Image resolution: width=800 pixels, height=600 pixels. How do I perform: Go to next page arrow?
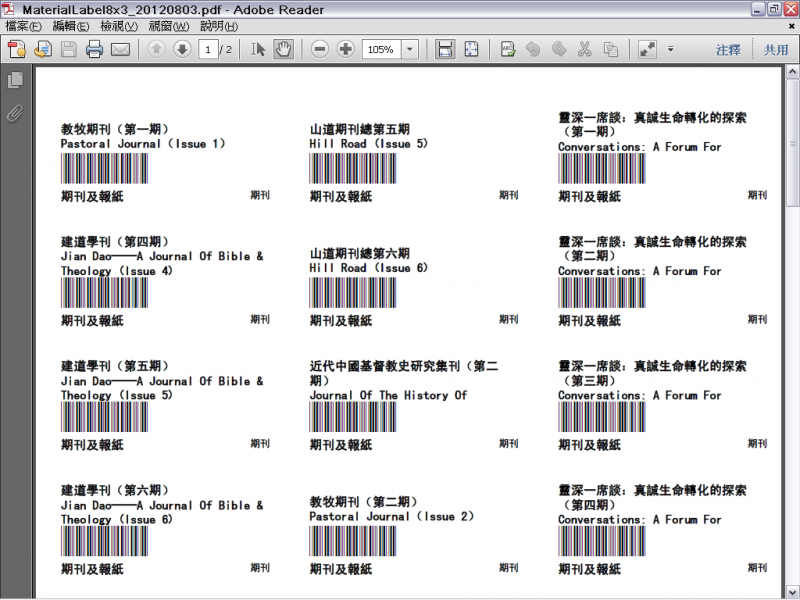(182, 49)
